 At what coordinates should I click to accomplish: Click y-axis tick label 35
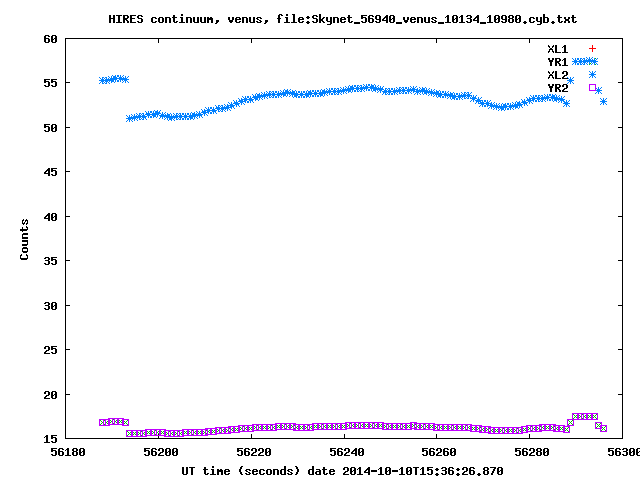coord(51,261)
